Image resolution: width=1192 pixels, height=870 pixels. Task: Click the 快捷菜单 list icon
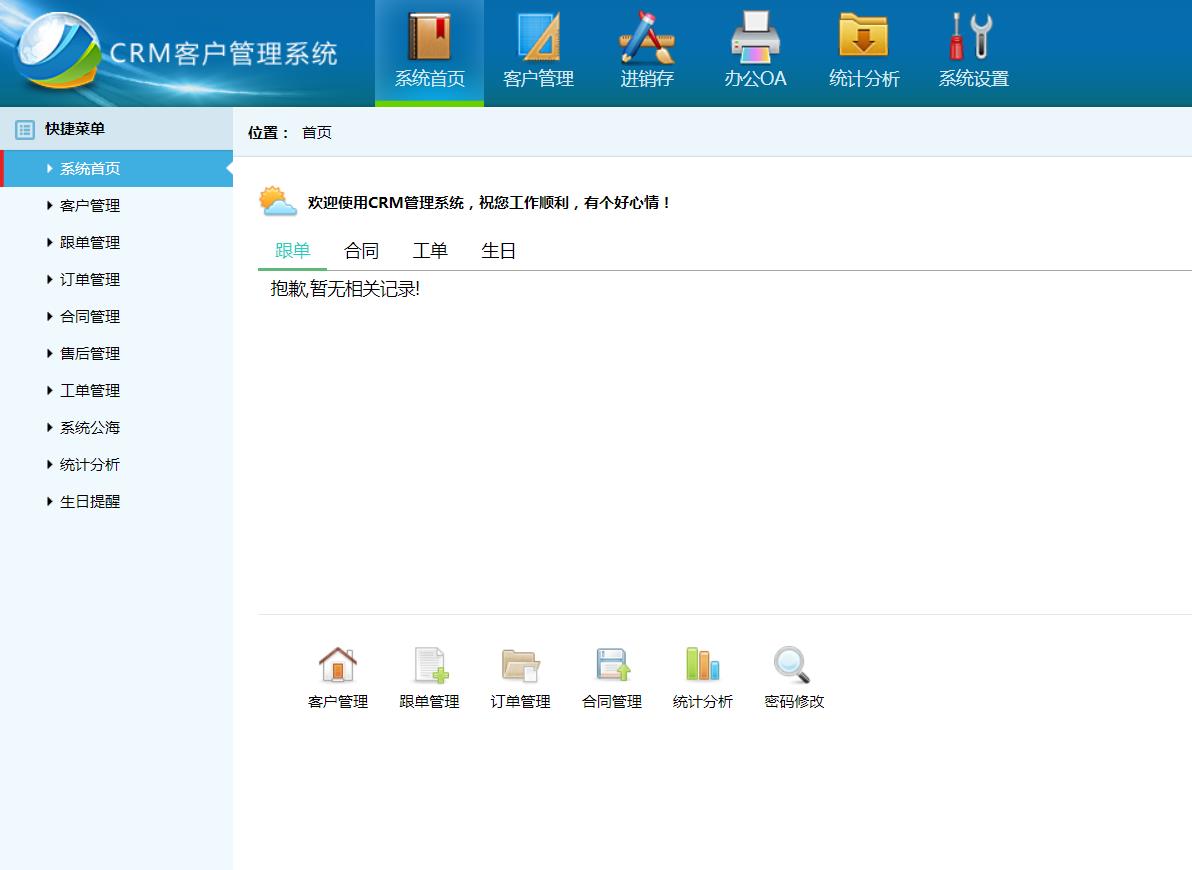(x=25, y=129)
